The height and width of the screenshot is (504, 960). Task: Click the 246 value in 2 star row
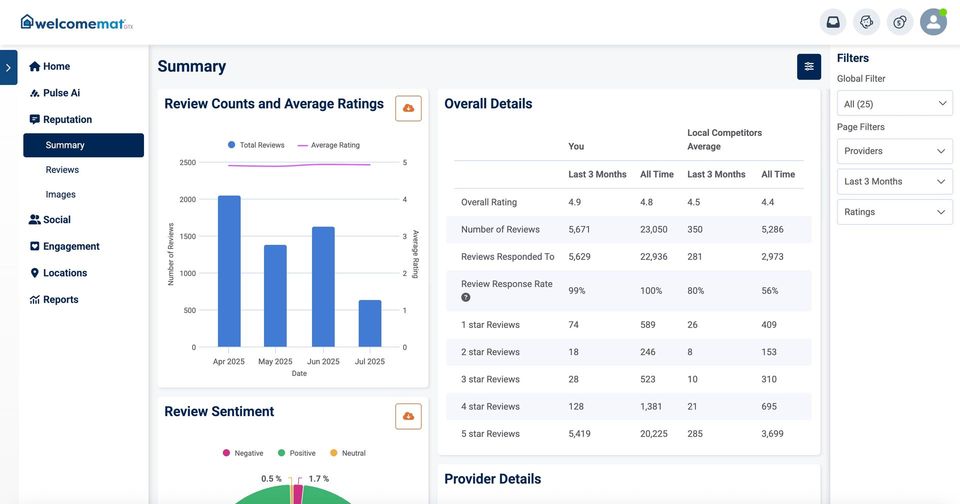click(x=648, y=352)
